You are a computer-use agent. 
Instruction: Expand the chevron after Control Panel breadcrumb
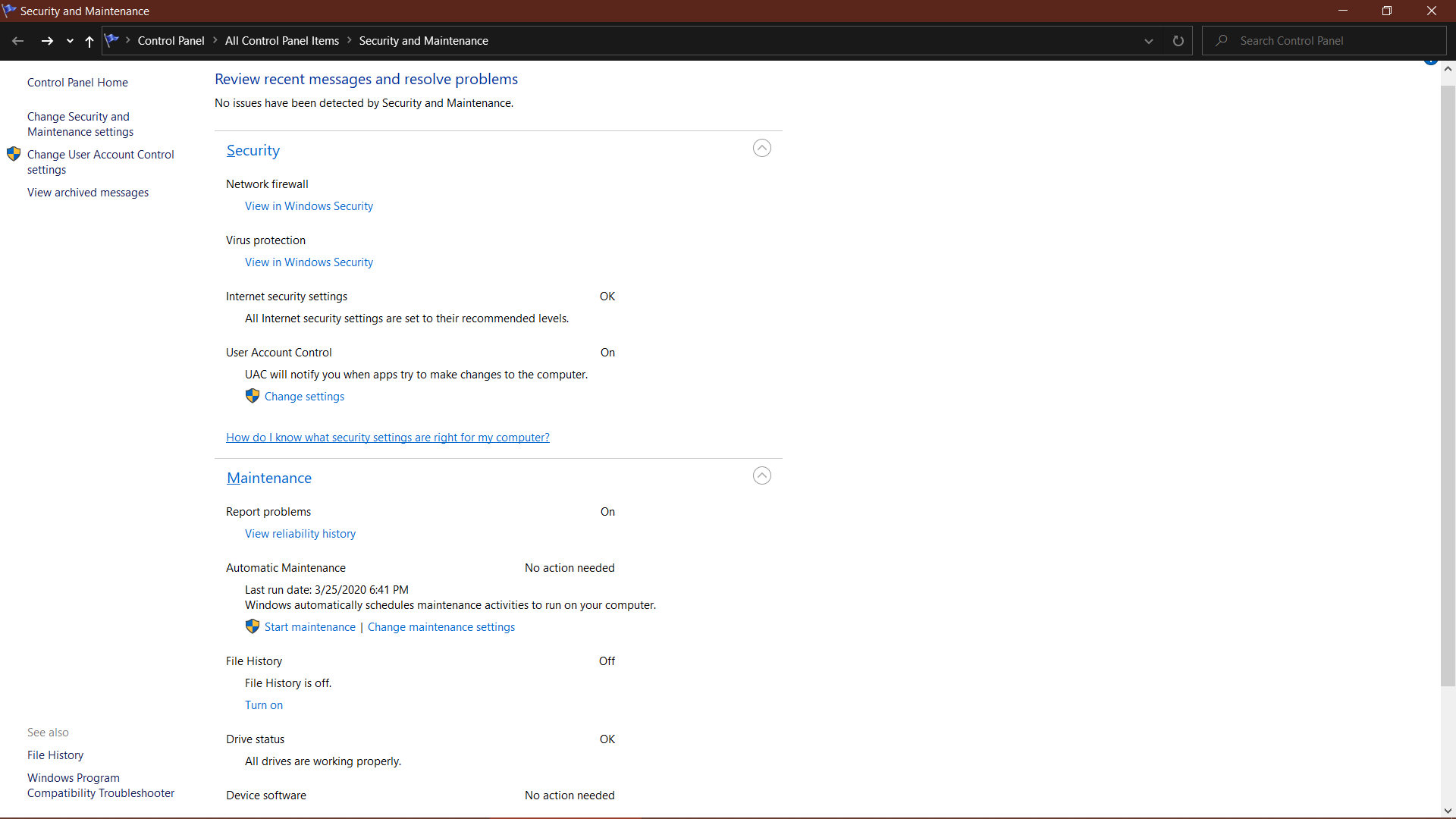click(215, 41)
